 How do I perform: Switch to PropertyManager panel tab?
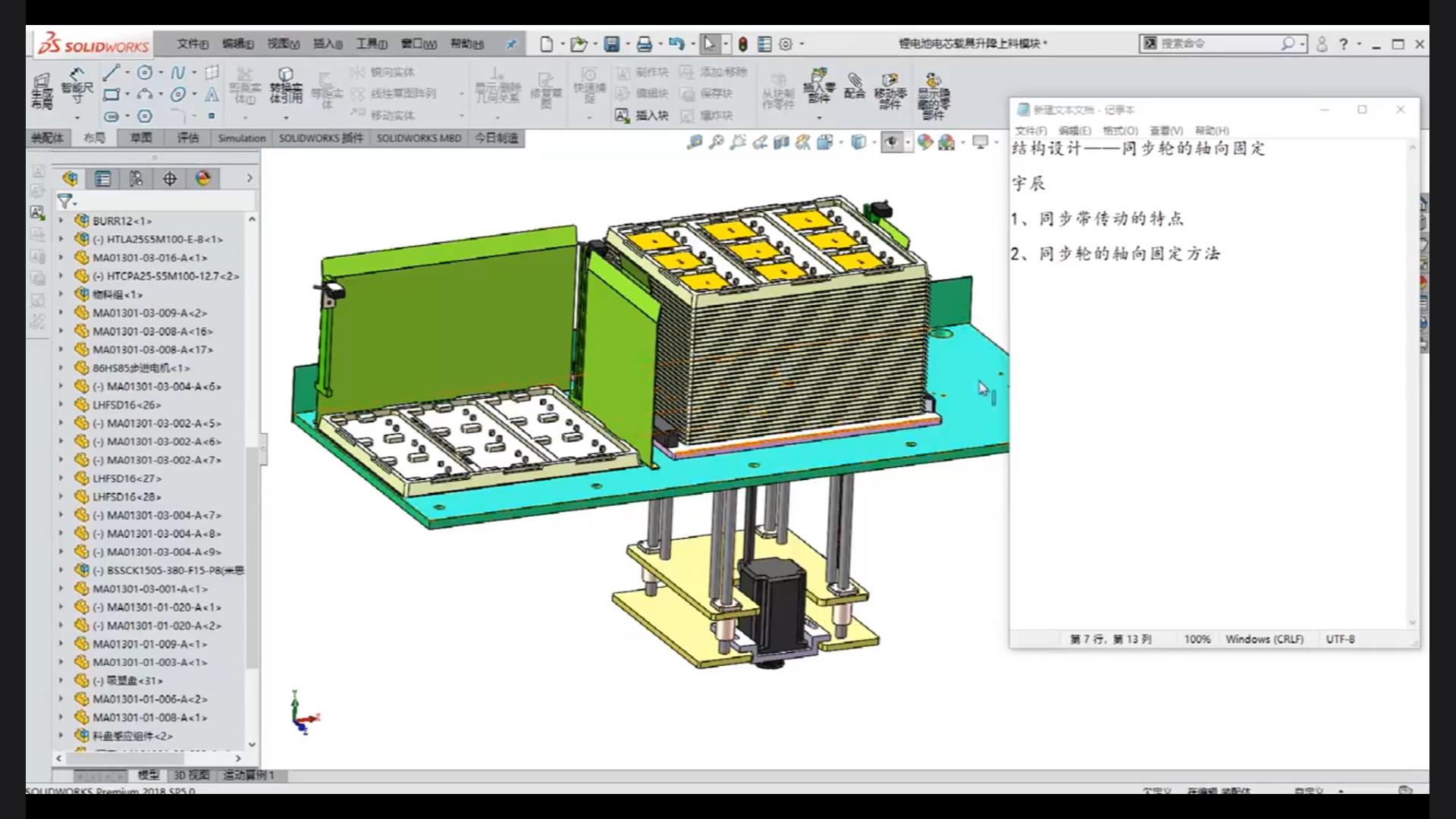pyautogui.click(x=102, y=178)
